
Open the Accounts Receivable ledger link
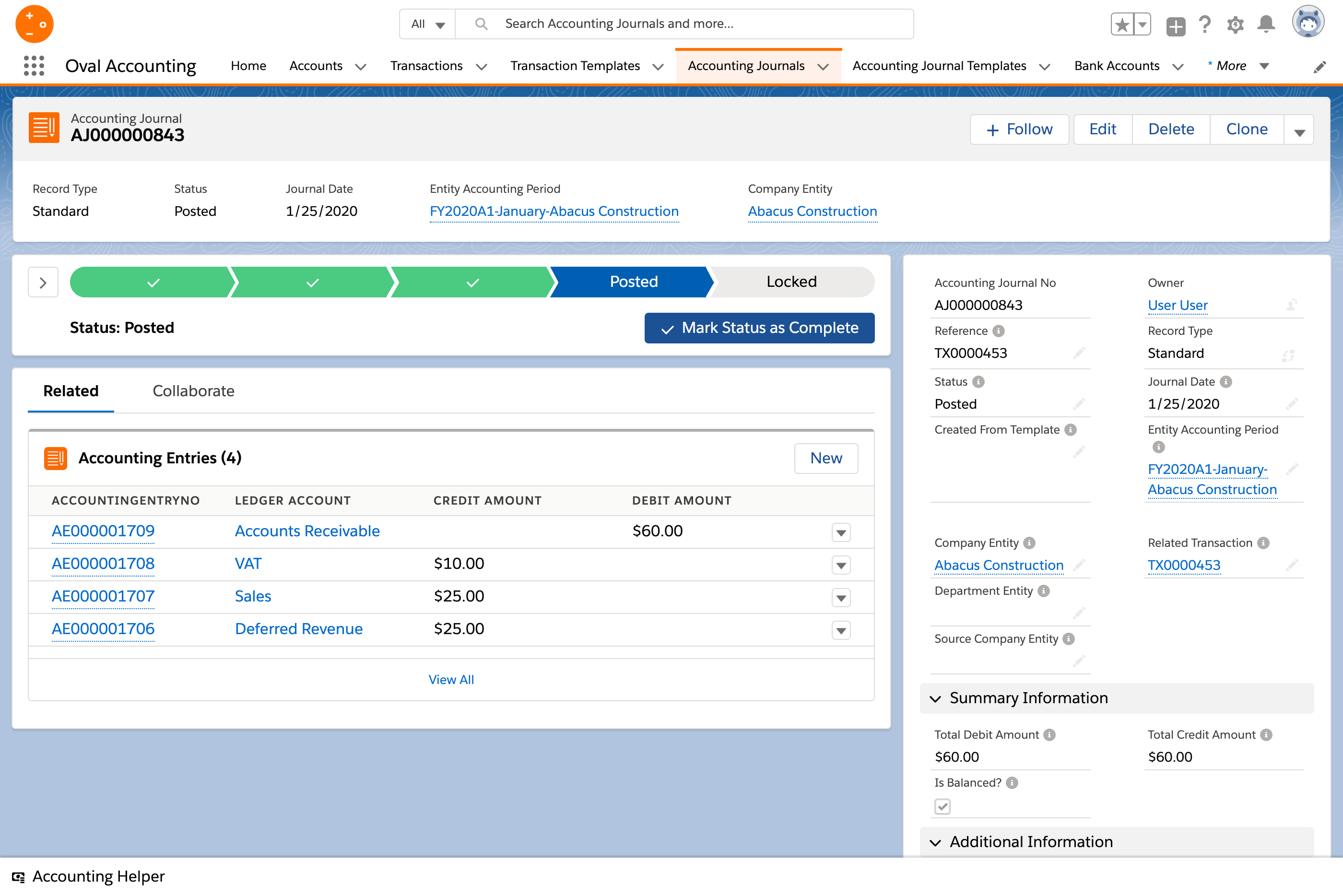pos(307,531)
